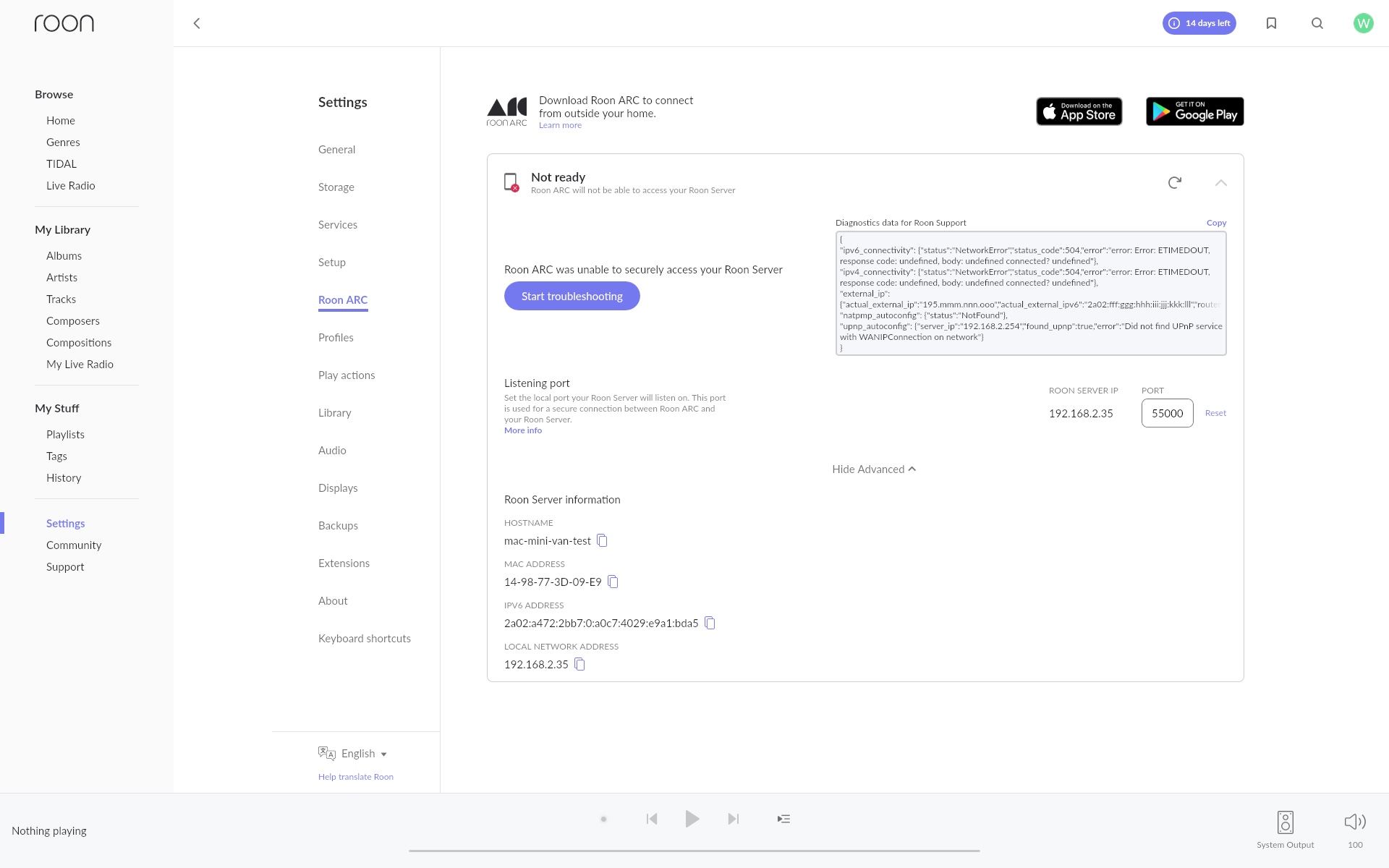Viewport: 1389px width, 868px height.
Task: Click Start troubleshooting button
Action: (x=572, y=296)
